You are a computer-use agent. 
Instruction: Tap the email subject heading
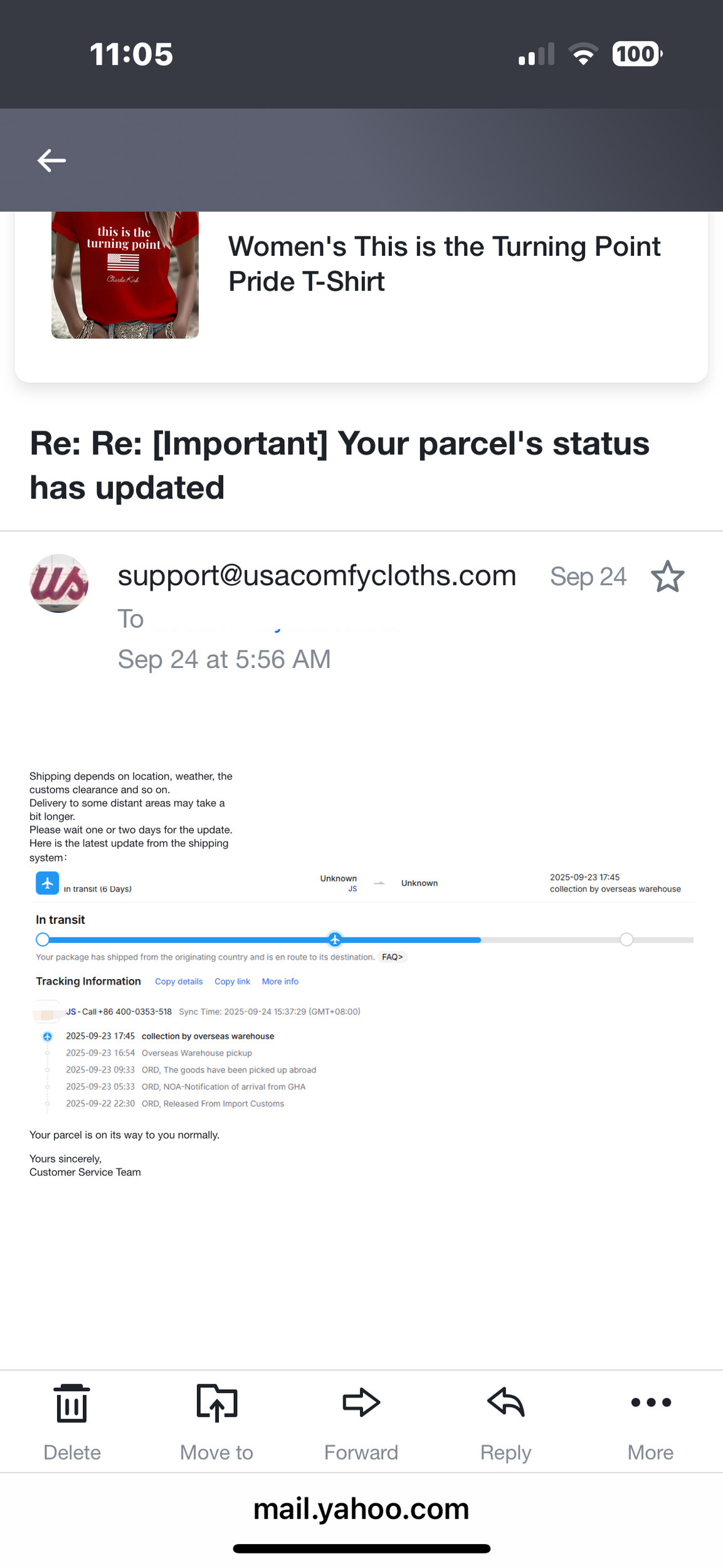(339, 465)
